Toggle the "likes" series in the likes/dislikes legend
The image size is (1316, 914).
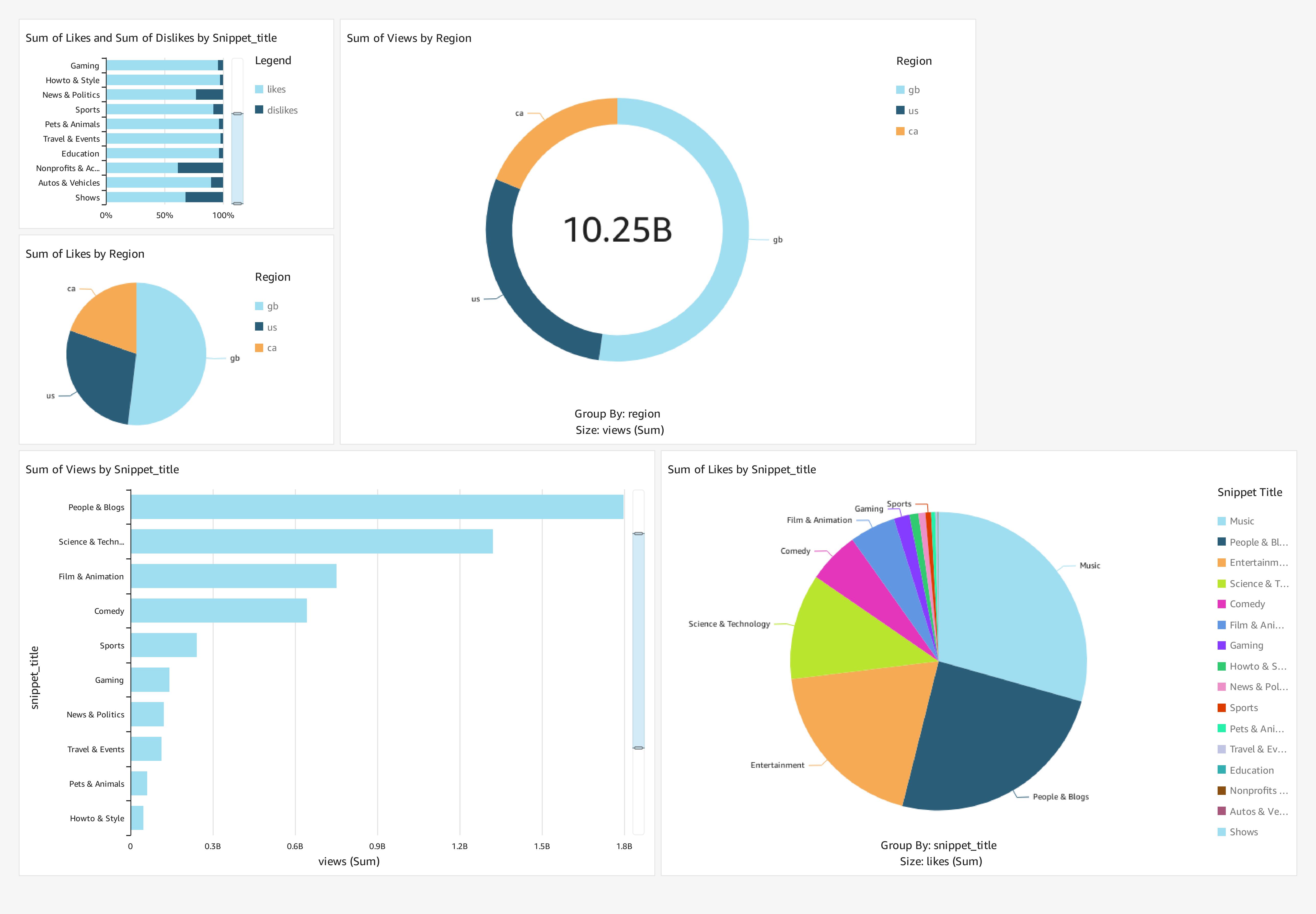point(259,89)
